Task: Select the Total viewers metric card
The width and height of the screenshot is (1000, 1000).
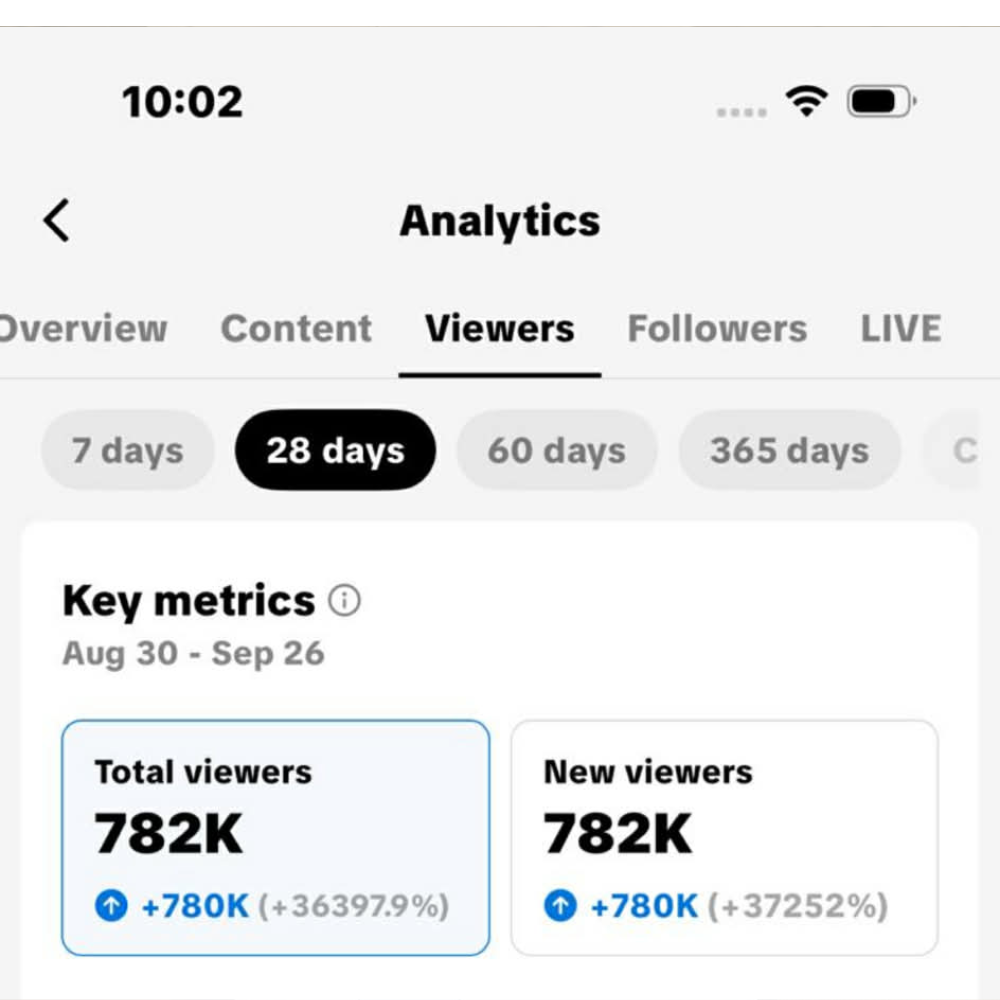Action: pos(275,837)
